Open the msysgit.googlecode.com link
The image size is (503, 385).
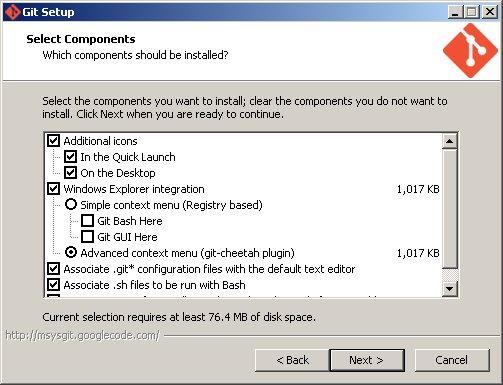83,335
